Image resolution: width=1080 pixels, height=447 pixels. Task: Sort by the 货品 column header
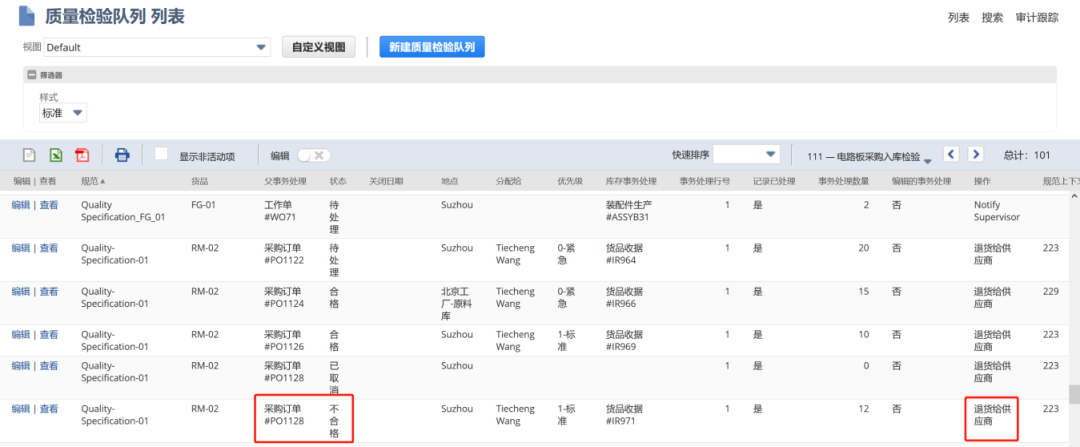coord(199,181)
